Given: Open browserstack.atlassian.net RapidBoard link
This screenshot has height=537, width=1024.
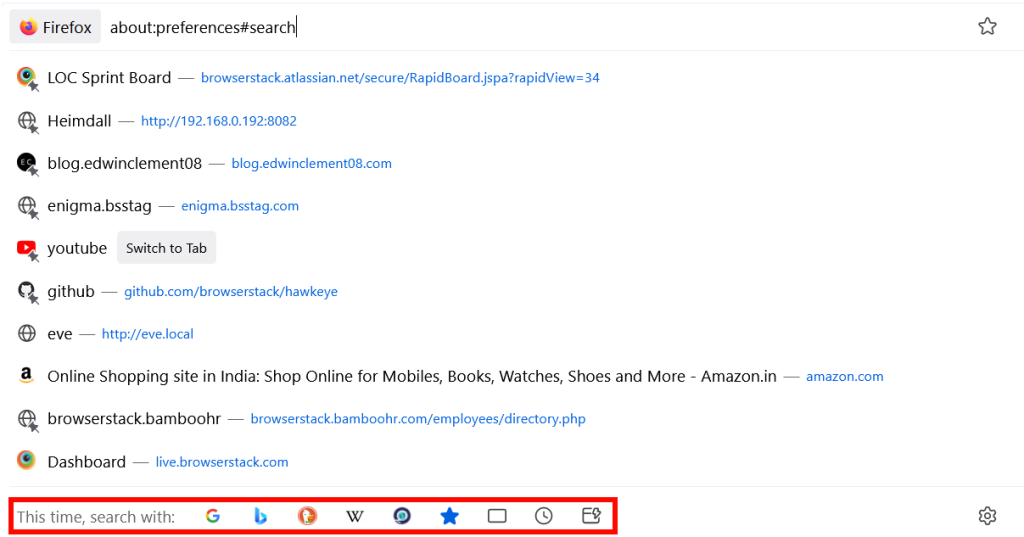Looking at the screenshot, I should pyautogui.click(x=400, y=78).
